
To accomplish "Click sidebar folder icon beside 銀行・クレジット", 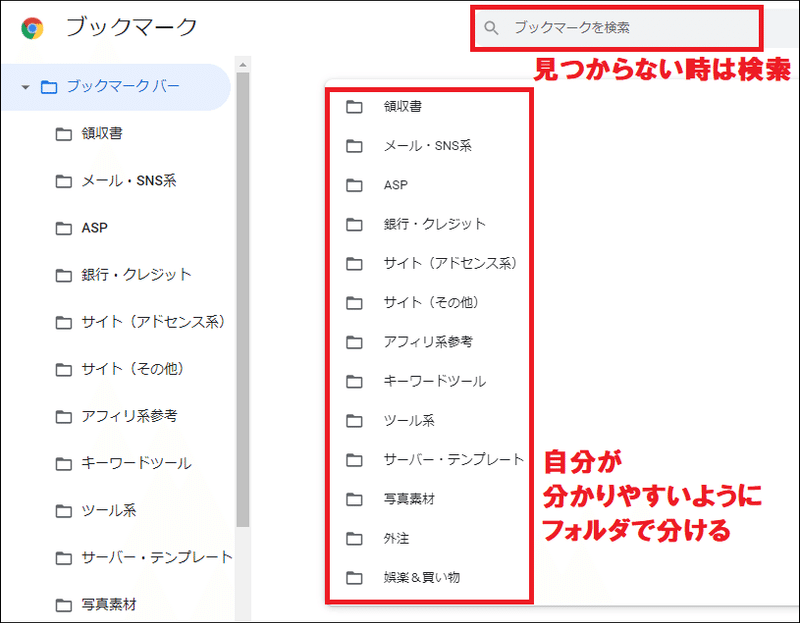I will [63, 276].
